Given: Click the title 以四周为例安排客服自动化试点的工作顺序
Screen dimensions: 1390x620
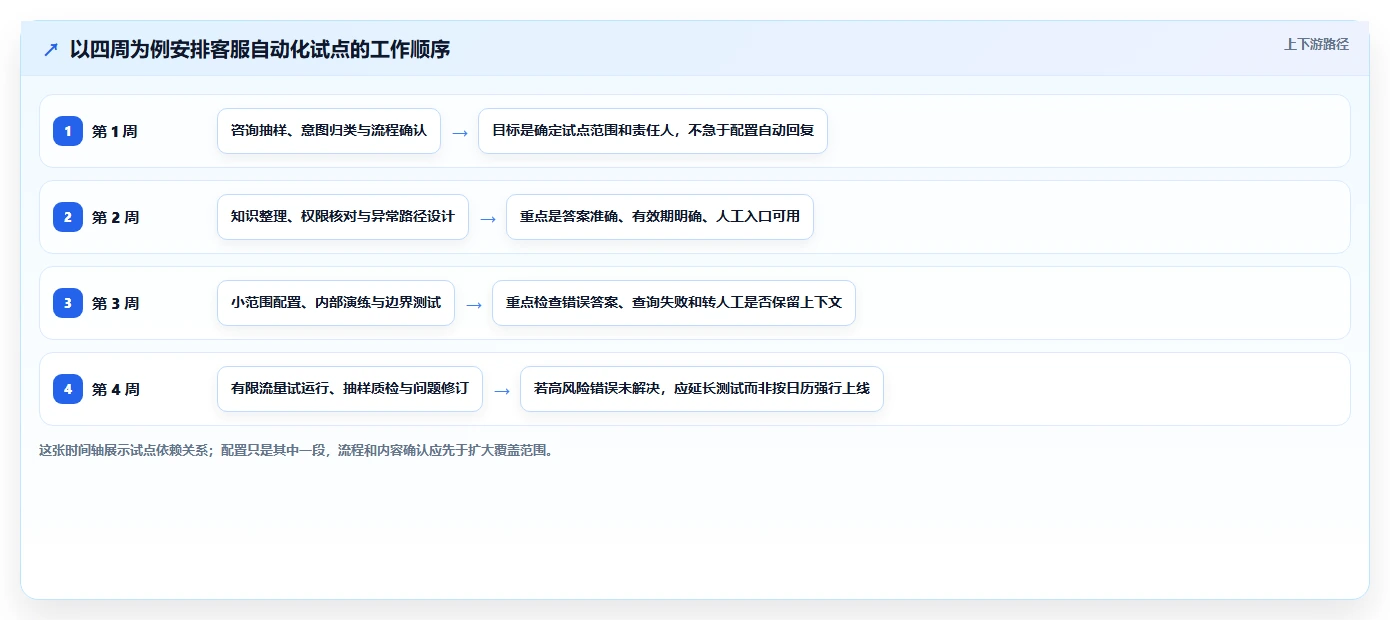Looking at the screenshot, I should (x=260, y=49).
